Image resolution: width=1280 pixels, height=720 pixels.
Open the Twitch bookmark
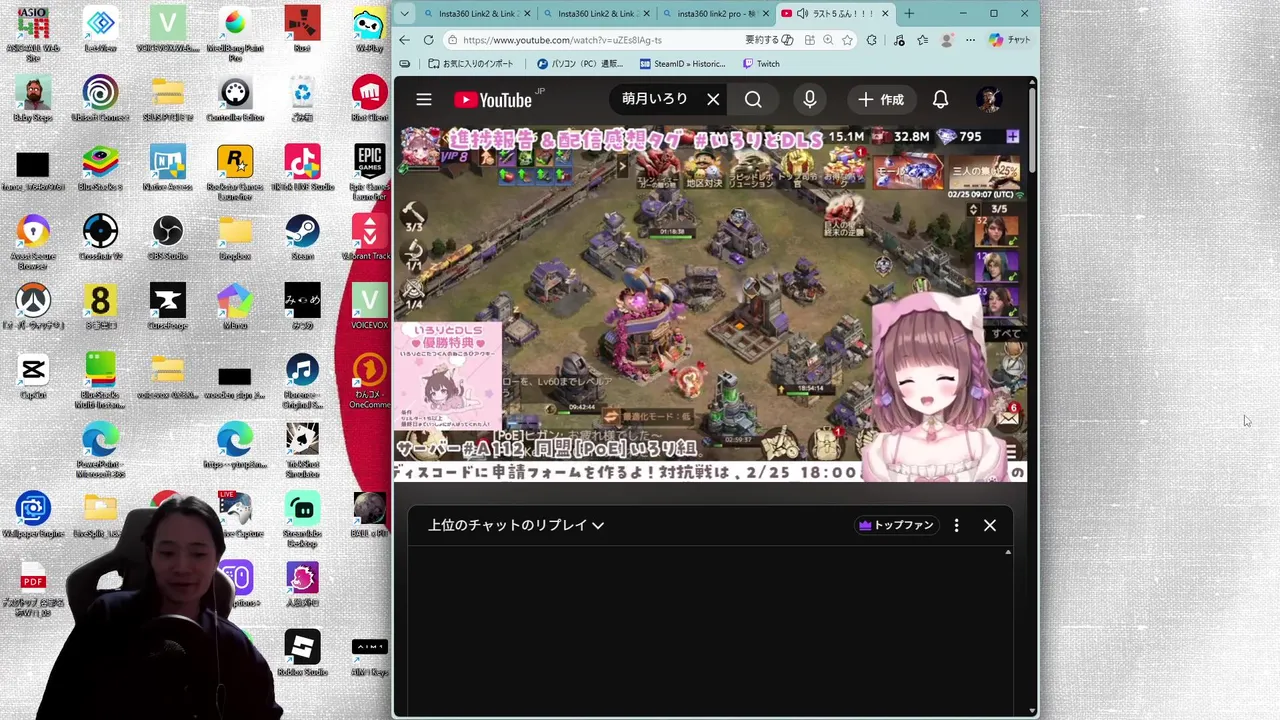[761, 63]
